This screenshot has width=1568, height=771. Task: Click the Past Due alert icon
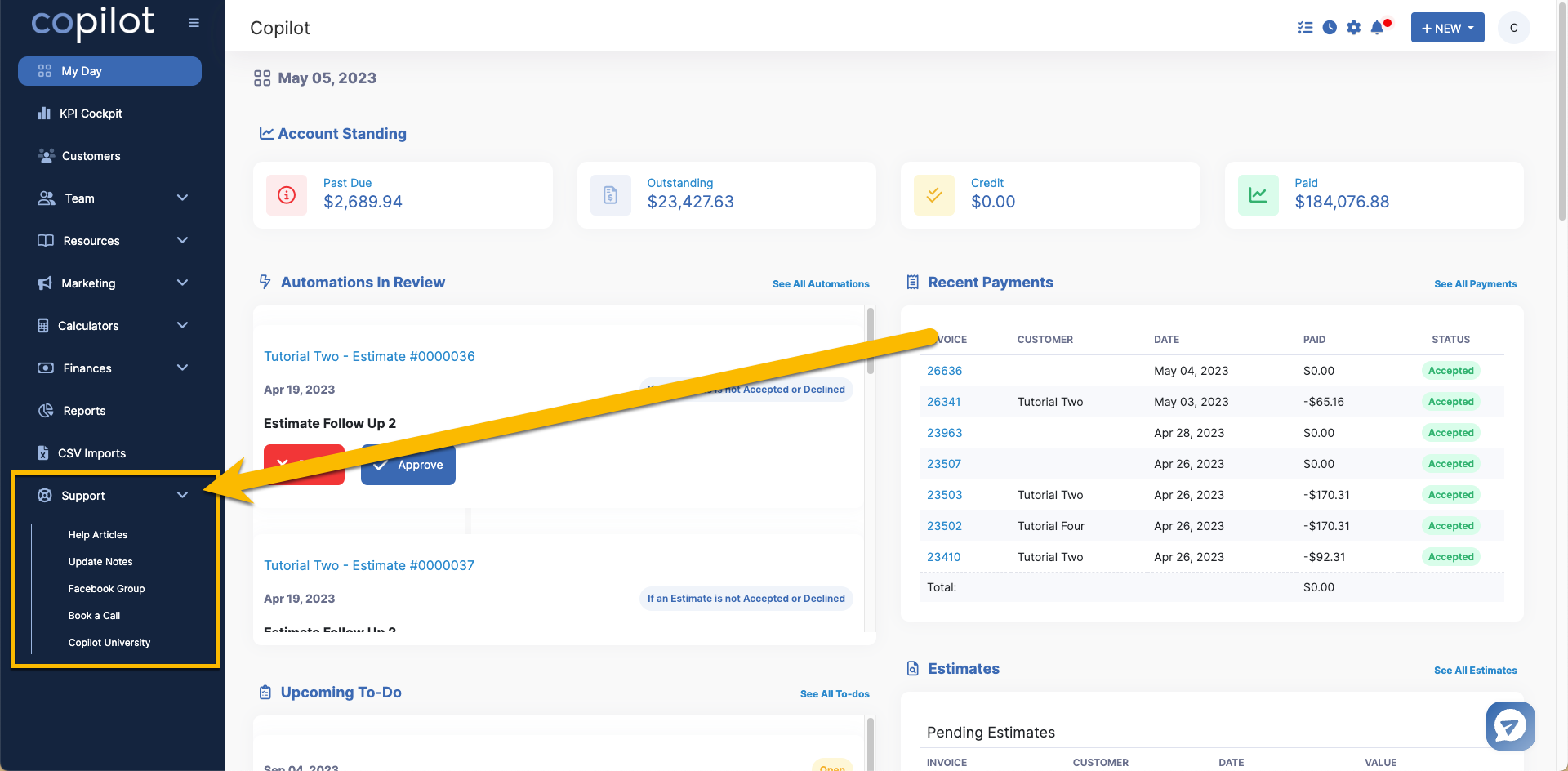tap(287, 195)
